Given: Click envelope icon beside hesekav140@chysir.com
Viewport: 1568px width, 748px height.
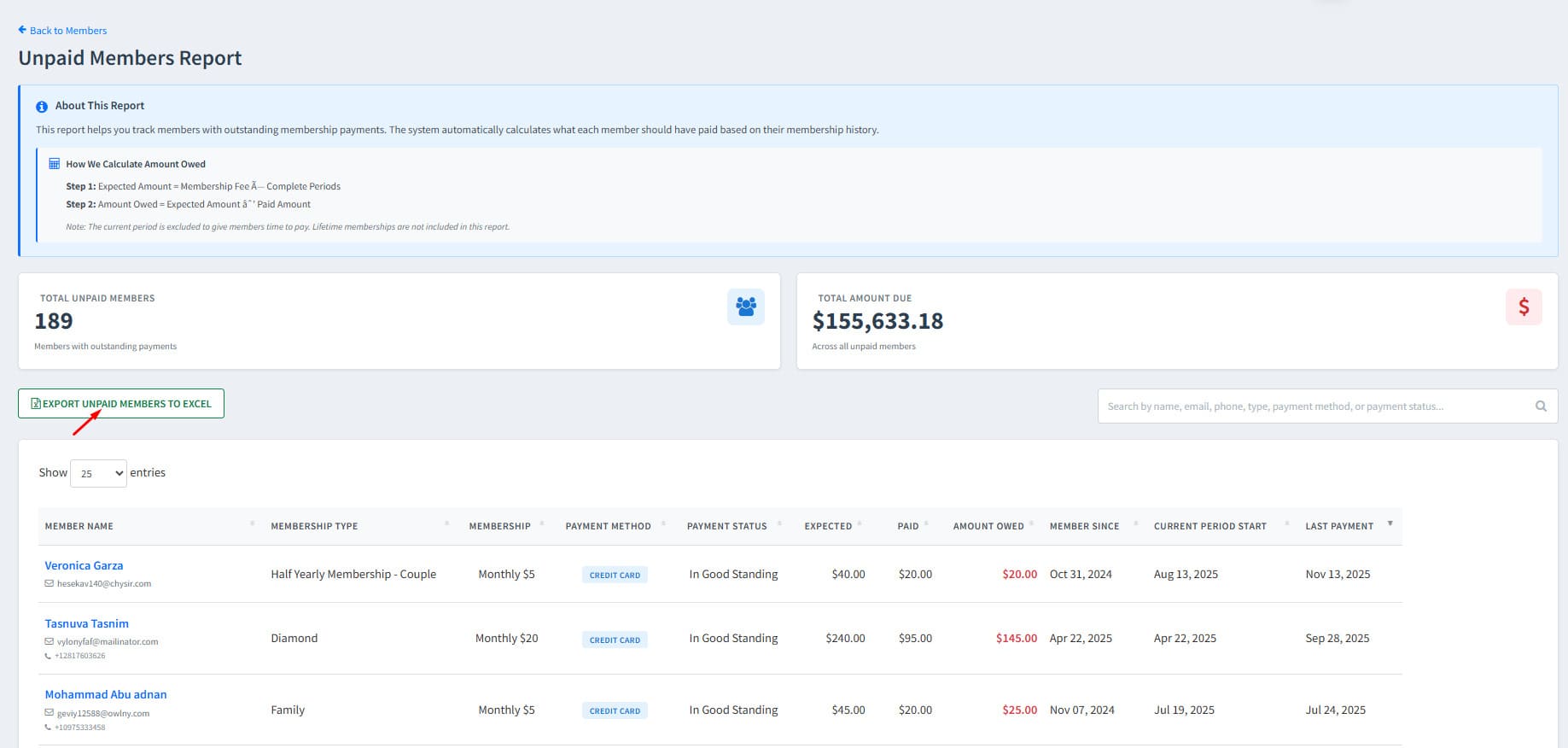Looking at the screenshot, I should point(49,584).
